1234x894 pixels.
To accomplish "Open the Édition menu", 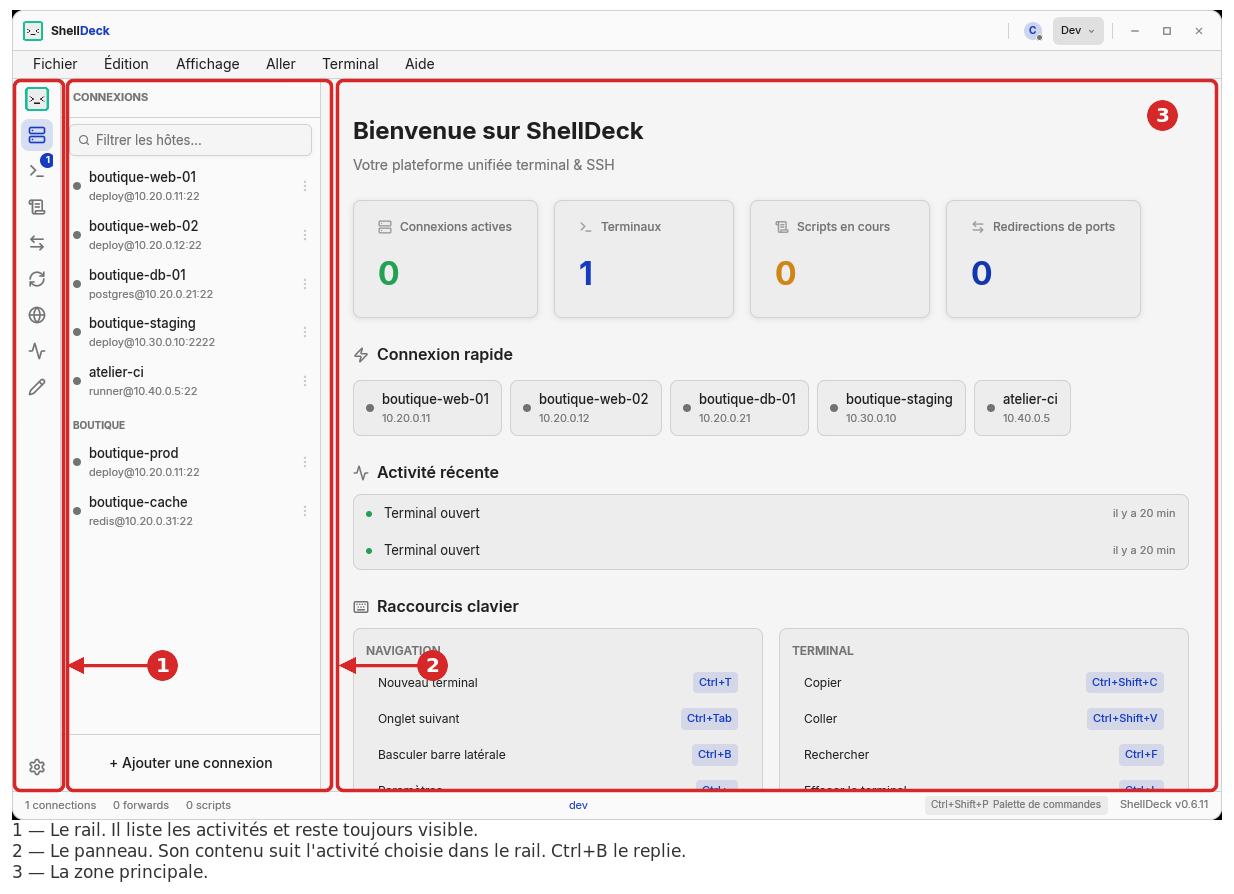I will [x=126, y=64].
